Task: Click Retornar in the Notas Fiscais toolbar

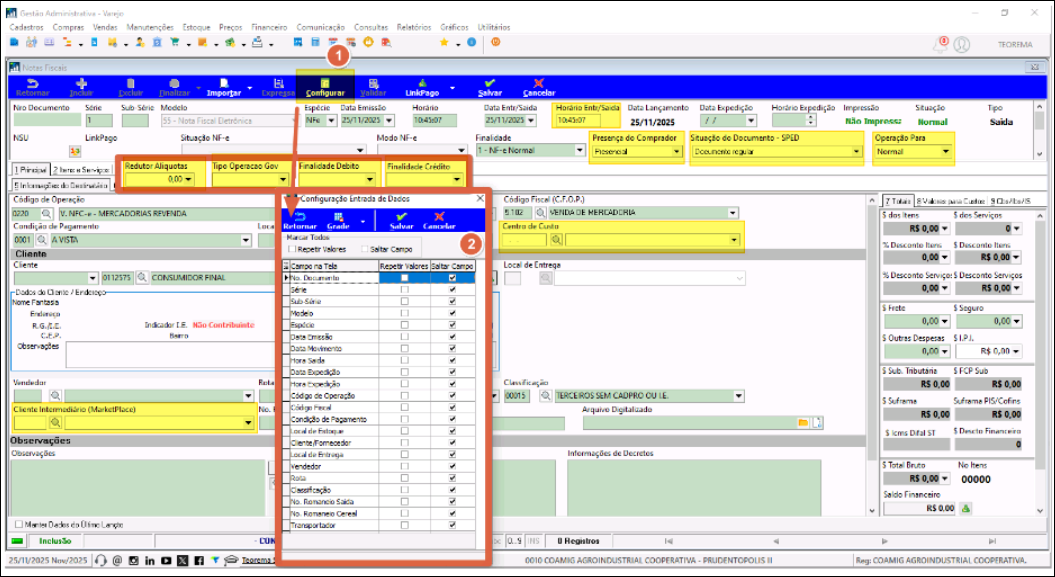Action: click(x=32, y=87)
